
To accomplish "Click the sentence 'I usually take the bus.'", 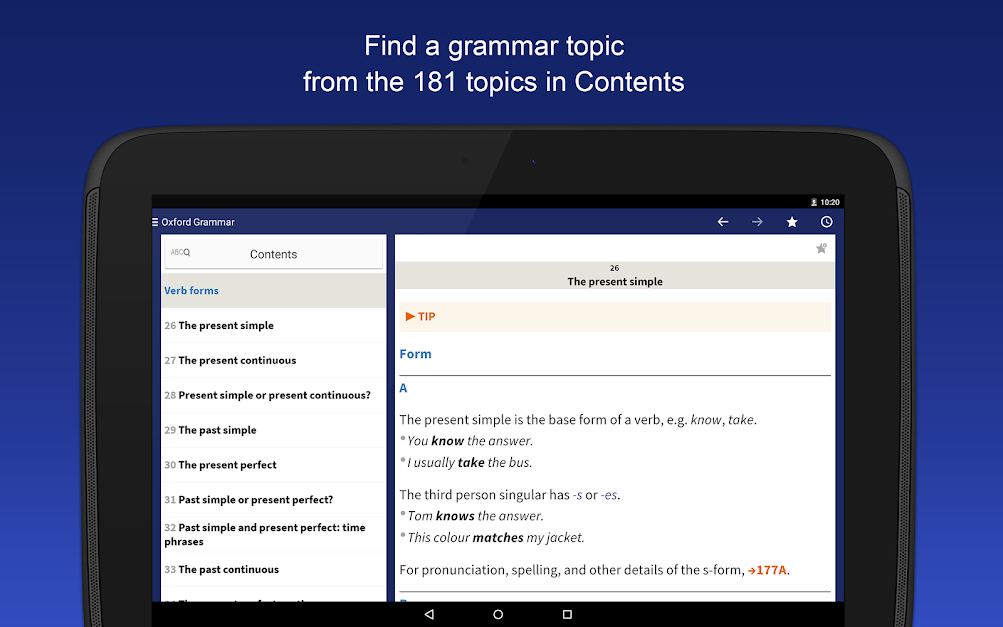I will [470, 463].
